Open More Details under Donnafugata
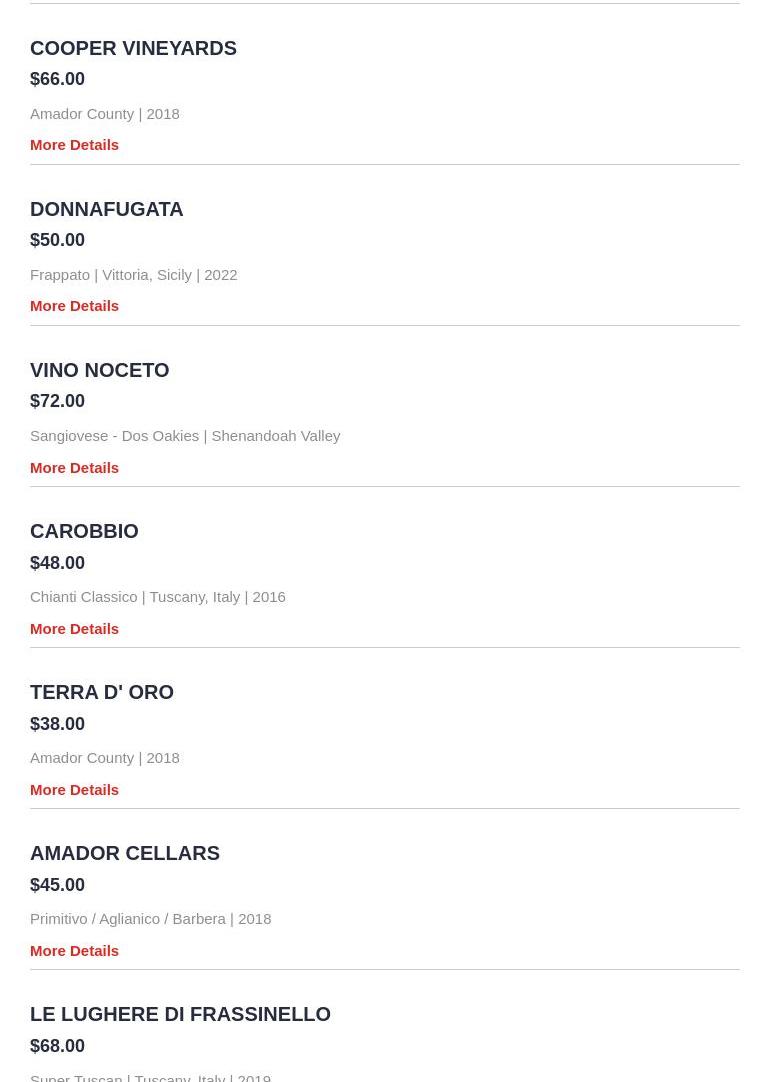Image resolution: width=770 pixels, height=1082 pixels. (x=75, y=306)
